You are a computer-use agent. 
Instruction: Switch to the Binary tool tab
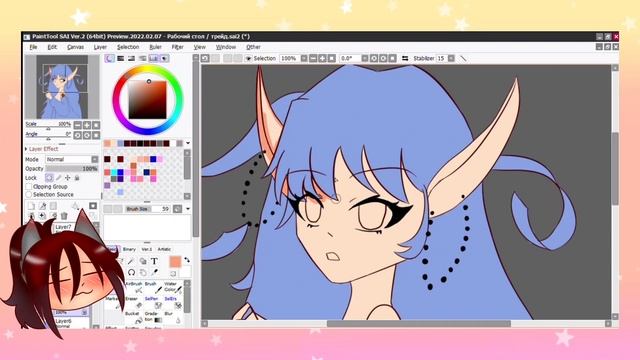[129, 249]
